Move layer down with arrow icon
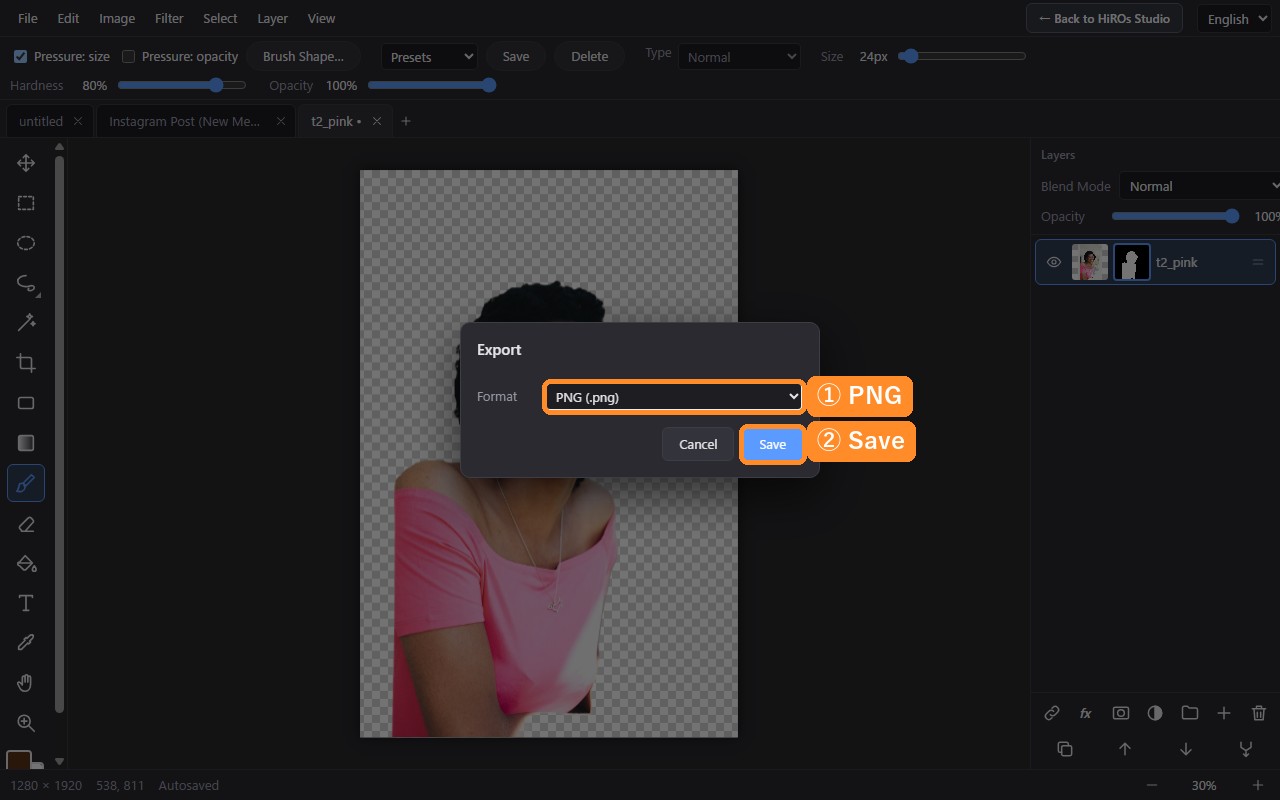Viewport: 1280px width, 800px height. pos(1186,749)
